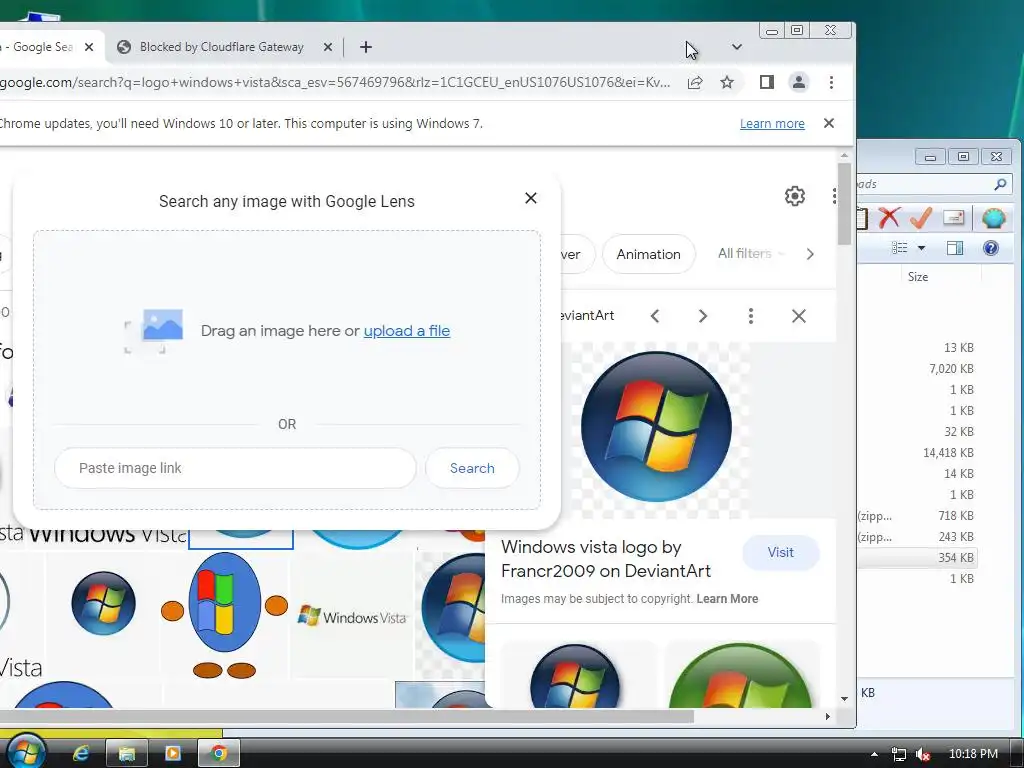Click the orange checkmark icon in Explorer
The height and width of the screenshot is (768, 1024).
[920, 217]
